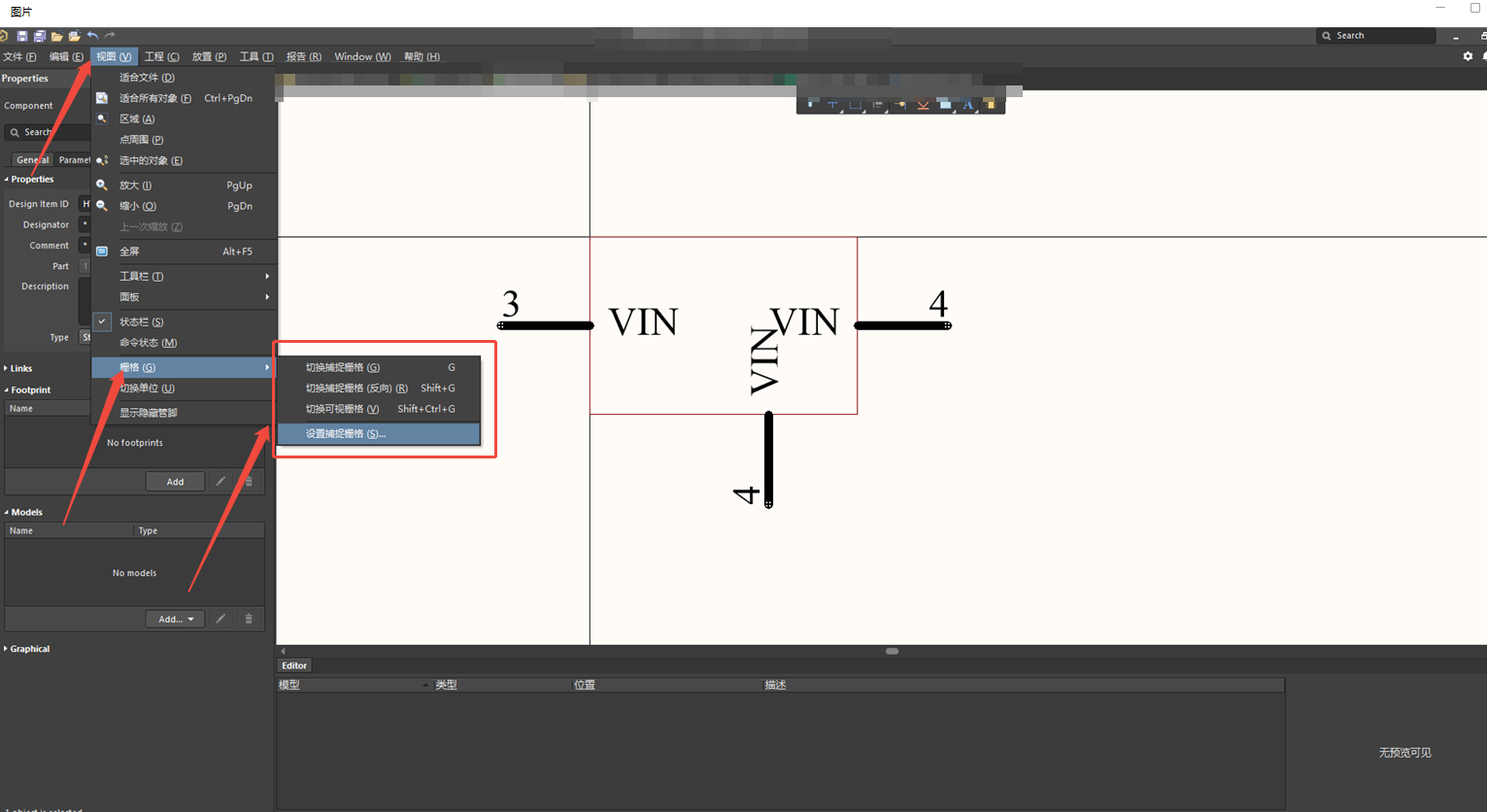Open the 帮助 (H) help menu
This screenshot has width=1487, height=812.
422,56
